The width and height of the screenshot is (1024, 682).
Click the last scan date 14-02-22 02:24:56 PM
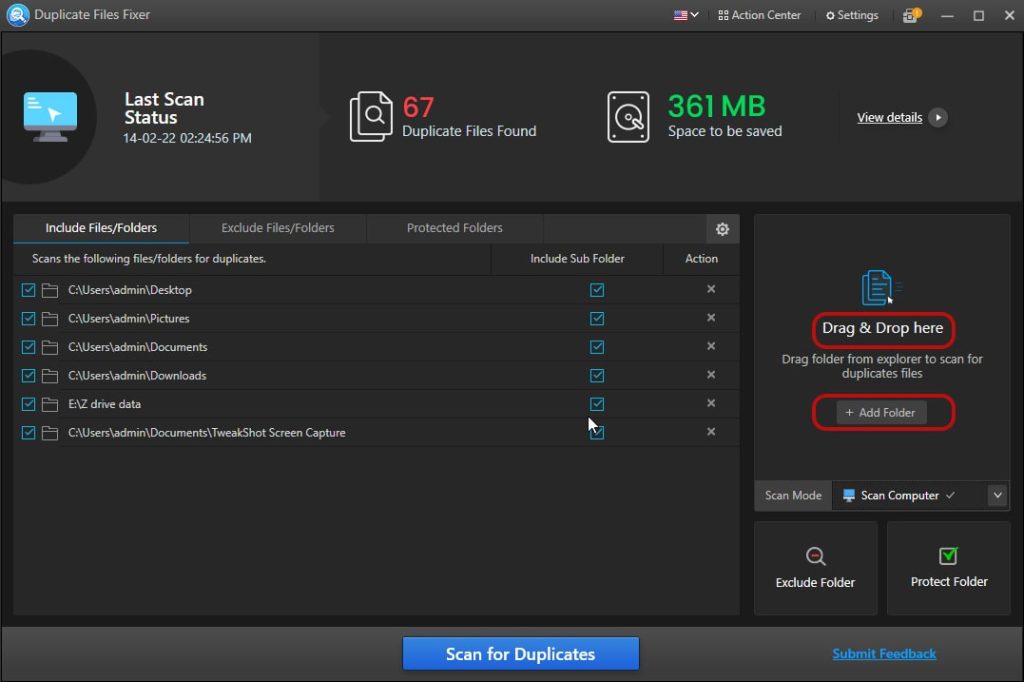point(187,138)
